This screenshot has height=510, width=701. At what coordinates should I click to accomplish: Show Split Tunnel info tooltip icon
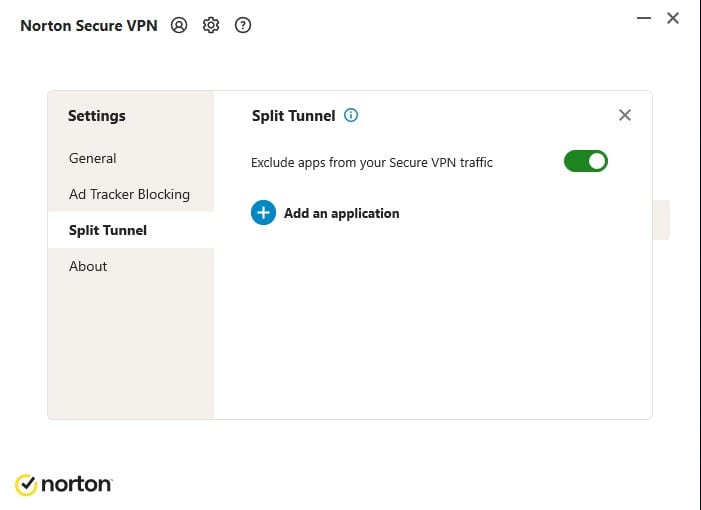(351, 115)
